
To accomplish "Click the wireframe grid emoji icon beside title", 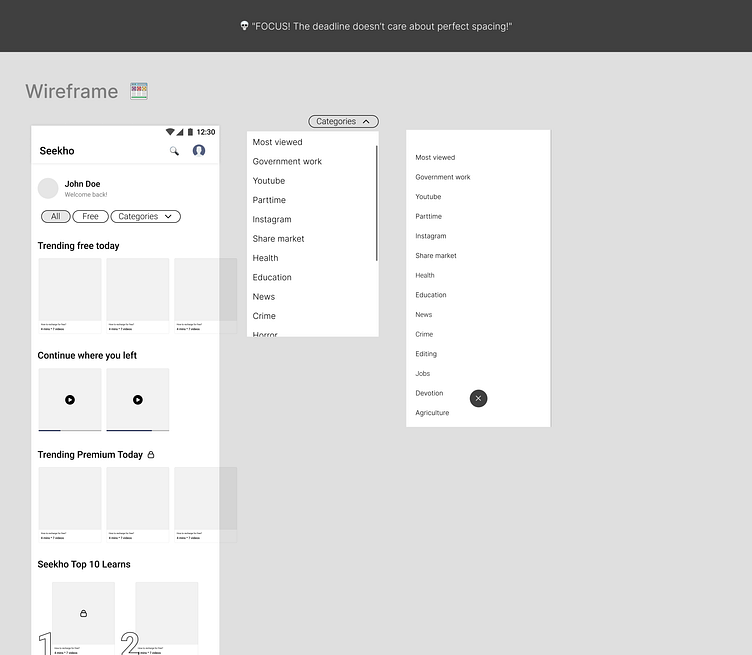I will click(139, 91).
